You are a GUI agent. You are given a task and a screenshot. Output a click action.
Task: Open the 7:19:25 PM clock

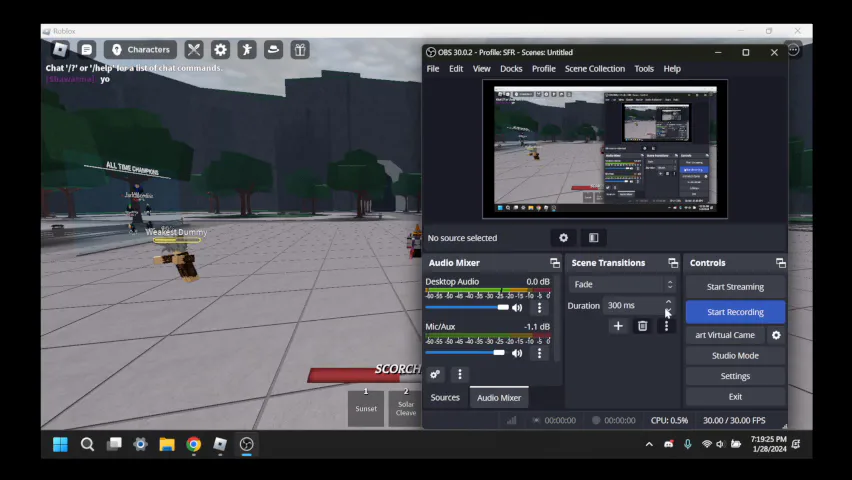[769, 444]
